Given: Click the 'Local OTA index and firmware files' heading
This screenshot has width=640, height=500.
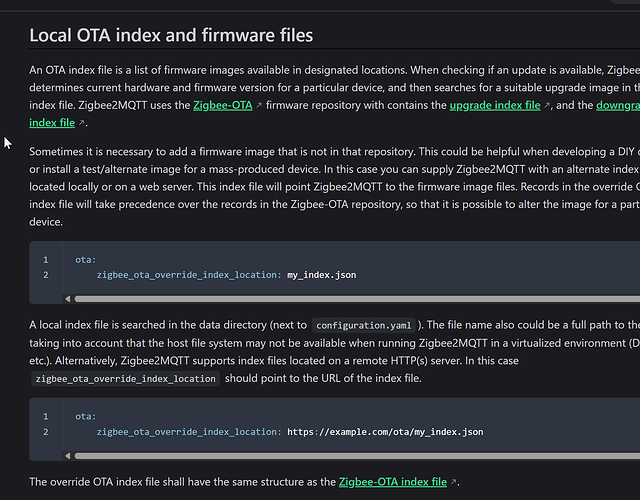Looking at the screenshot, I should point(171,35).
